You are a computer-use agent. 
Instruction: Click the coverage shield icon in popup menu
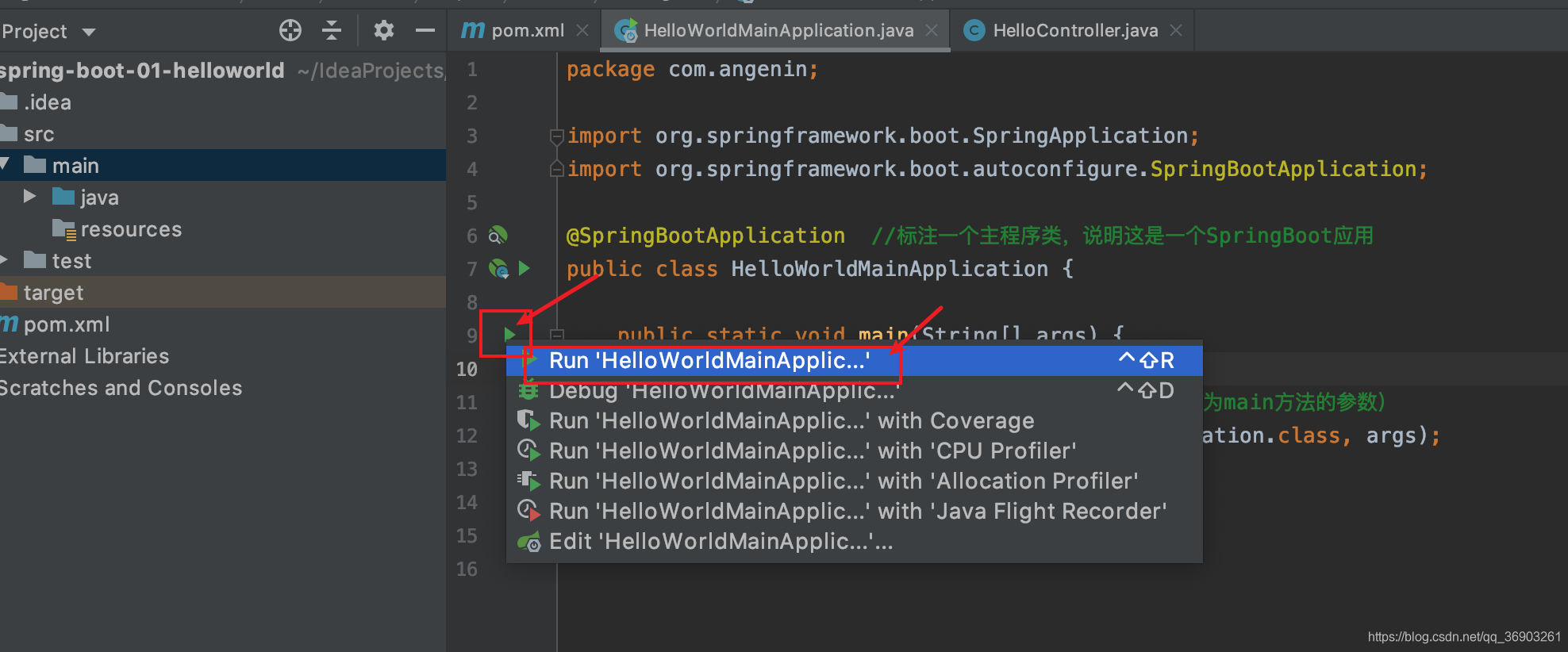[528, 420]
